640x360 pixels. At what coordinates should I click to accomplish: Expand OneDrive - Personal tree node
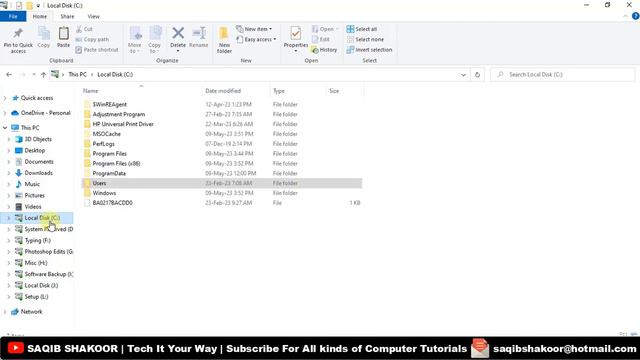pyautogui.click(x=5, y=113)
